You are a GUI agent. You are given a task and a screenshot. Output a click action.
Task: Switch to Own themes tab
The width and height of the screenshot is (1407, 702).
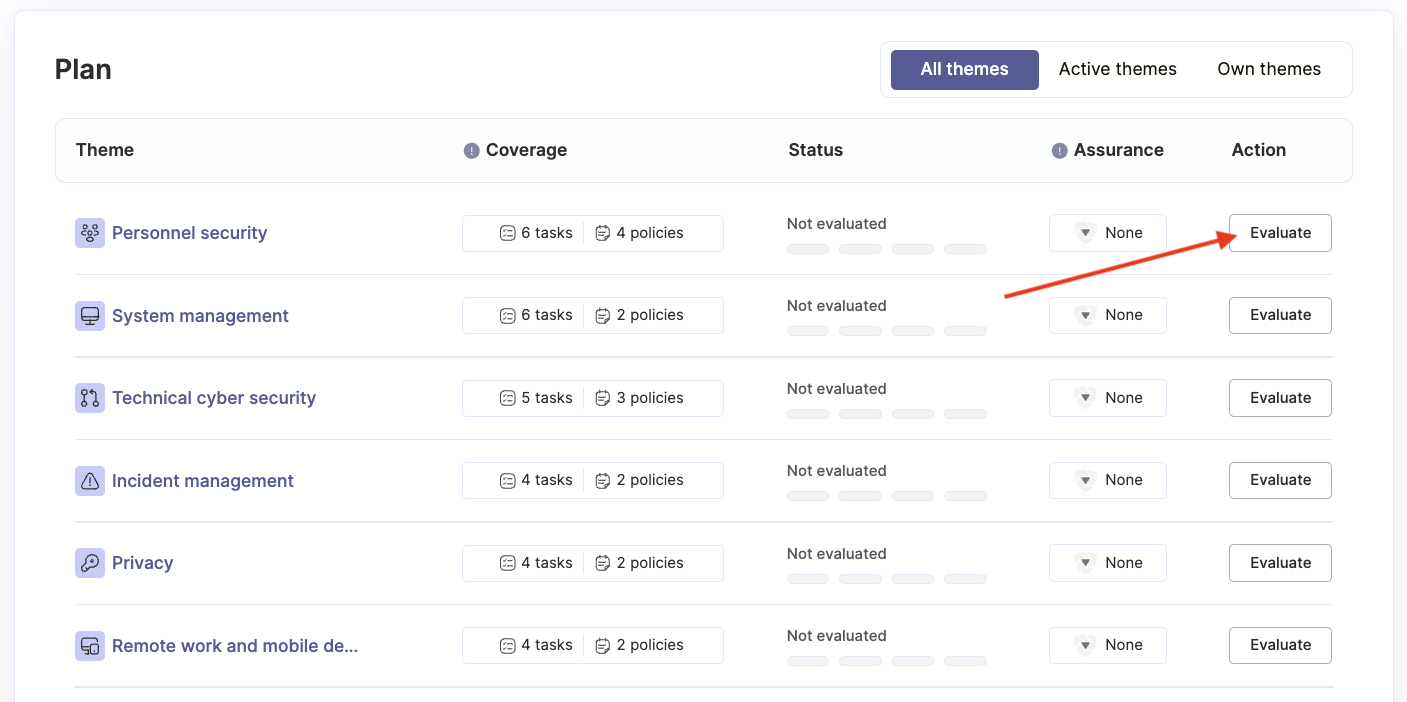pyautogui.click(x=1269, y=70)
